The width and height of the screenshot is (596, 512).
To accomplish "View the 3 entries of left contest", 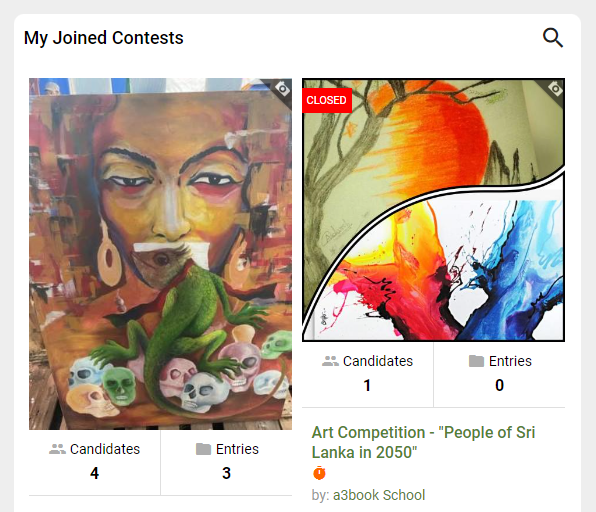I will point(226,473).
